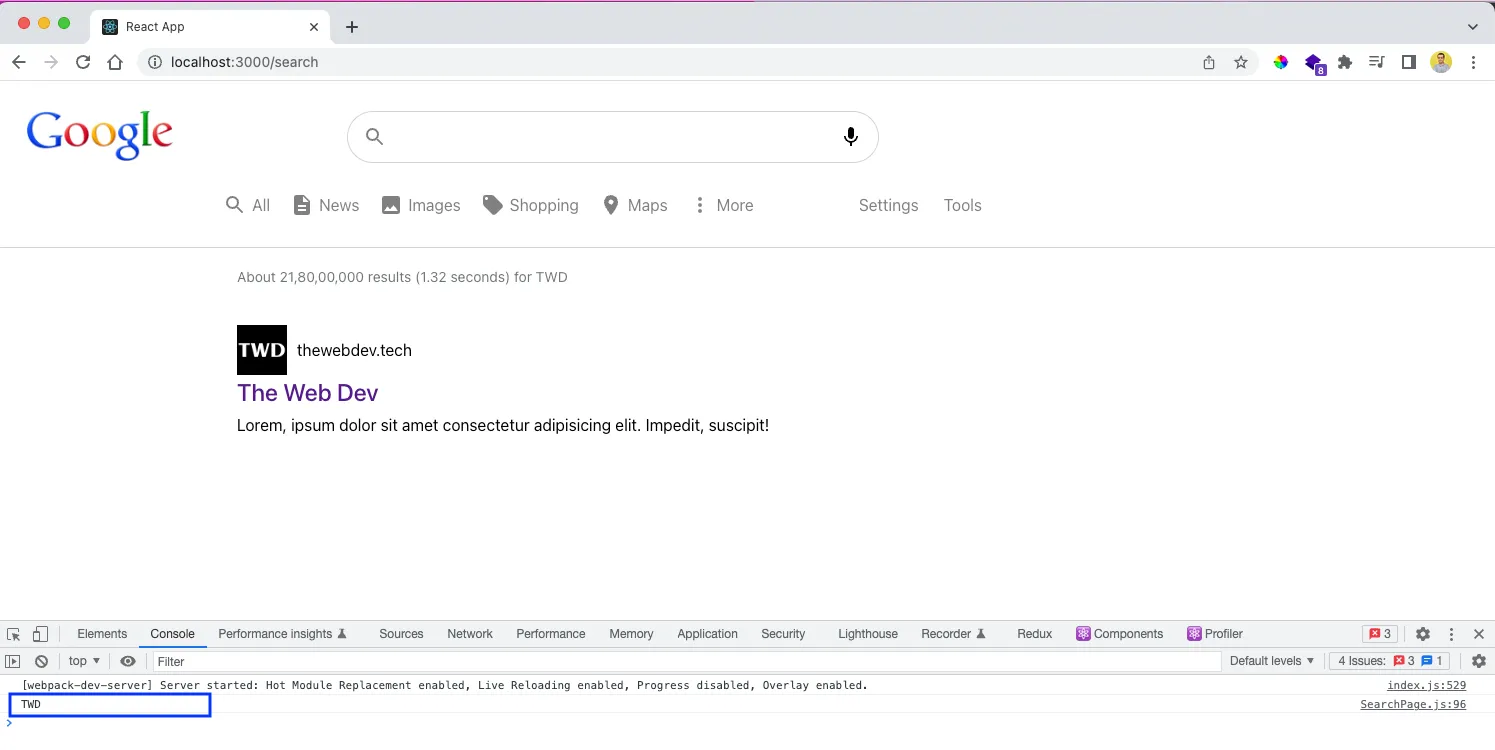Click the site info icon in address bar
The height and width of the screenshot is (750, 1495).
[155, 62]
